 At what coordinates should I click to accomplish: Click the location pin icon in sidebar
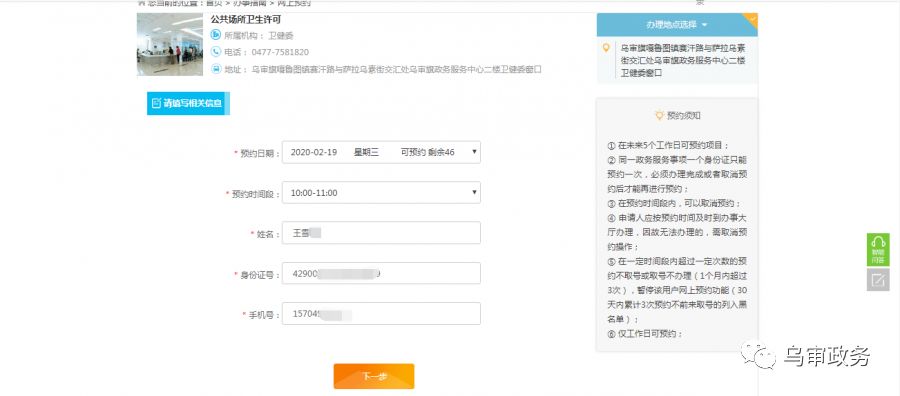[606, 47]
